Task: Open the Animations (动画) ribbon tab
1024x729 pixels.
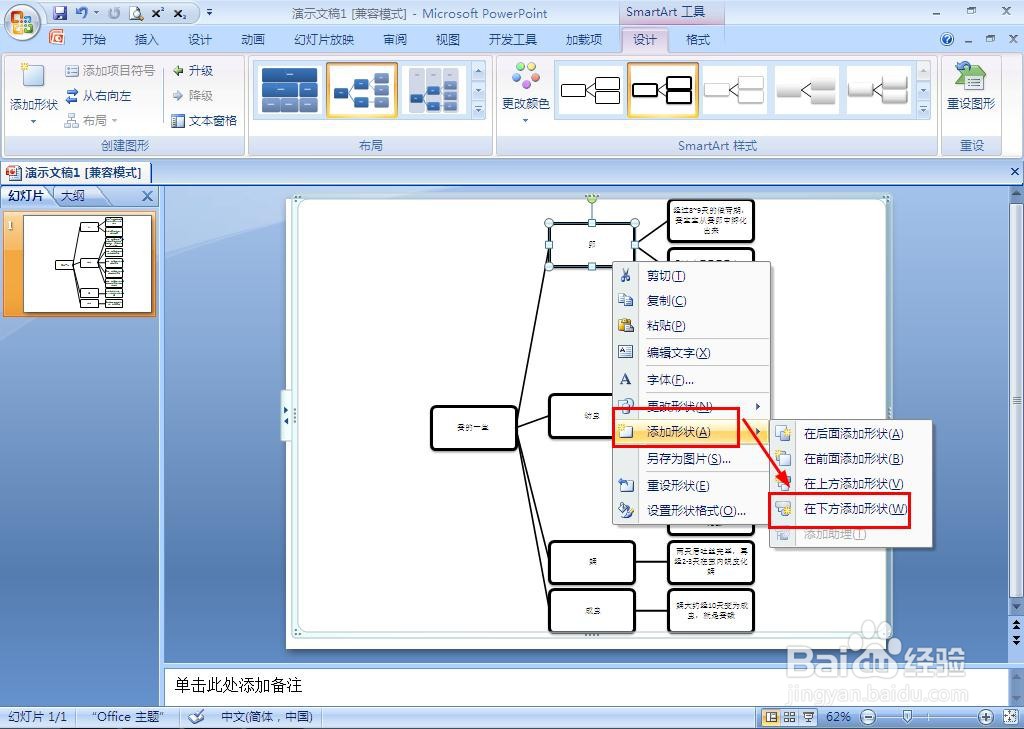Action: 253,40
